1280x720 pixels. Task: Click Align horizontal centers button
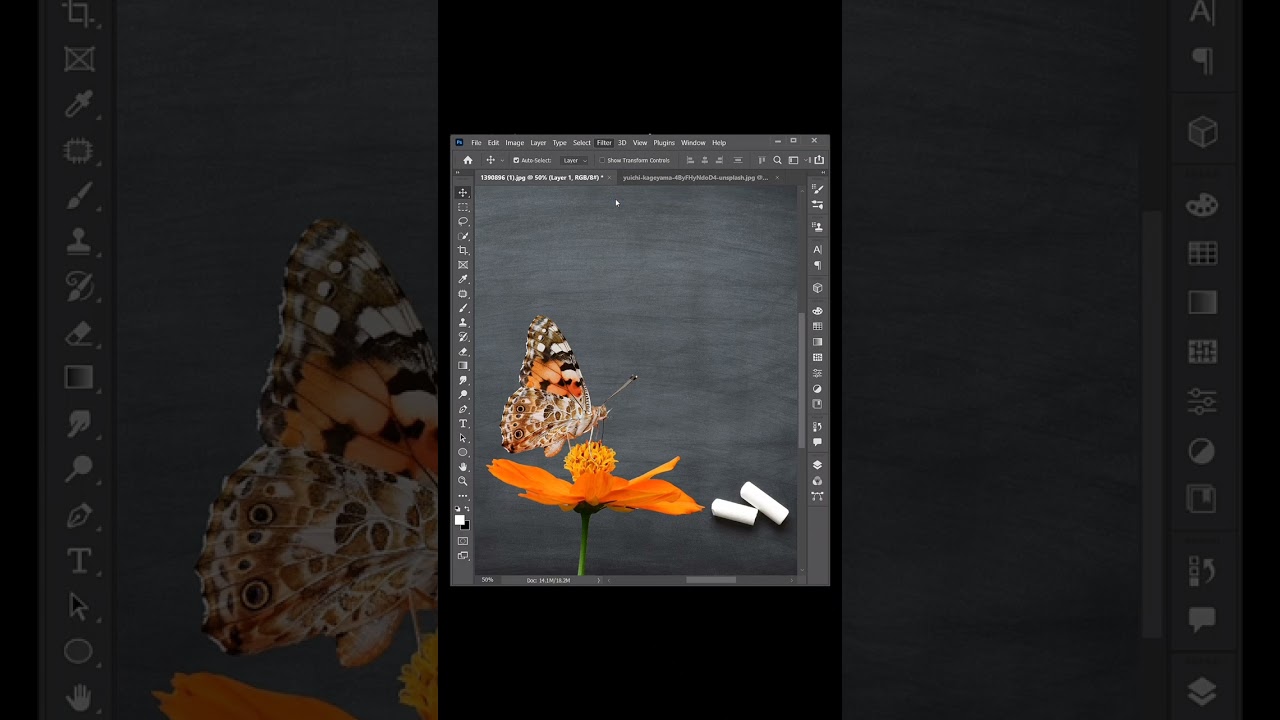coord(704,160)
